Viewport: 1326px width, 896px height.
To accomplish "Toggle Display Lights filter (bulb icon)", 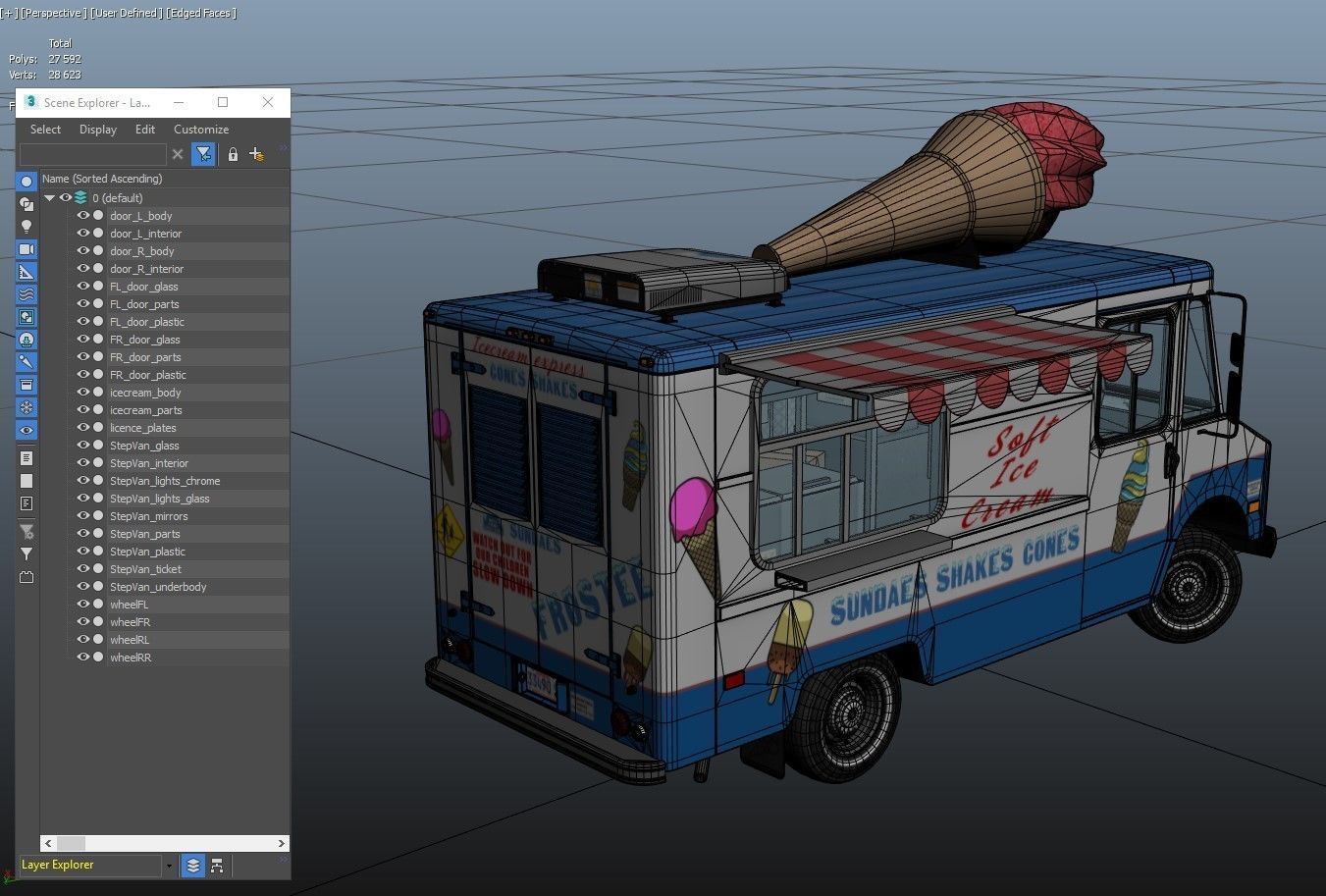I will 27,227.
